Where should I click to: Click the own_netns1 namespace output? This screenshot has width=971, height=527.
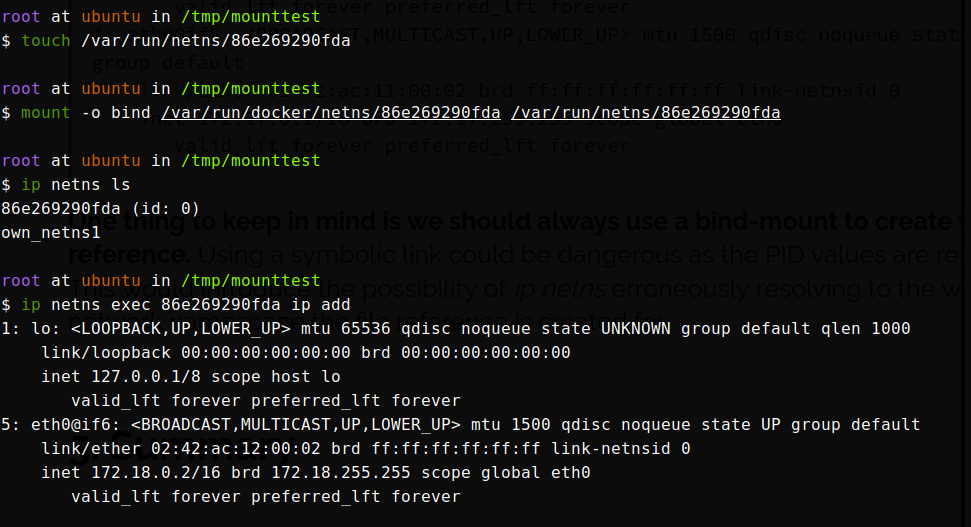pos(51,233)
